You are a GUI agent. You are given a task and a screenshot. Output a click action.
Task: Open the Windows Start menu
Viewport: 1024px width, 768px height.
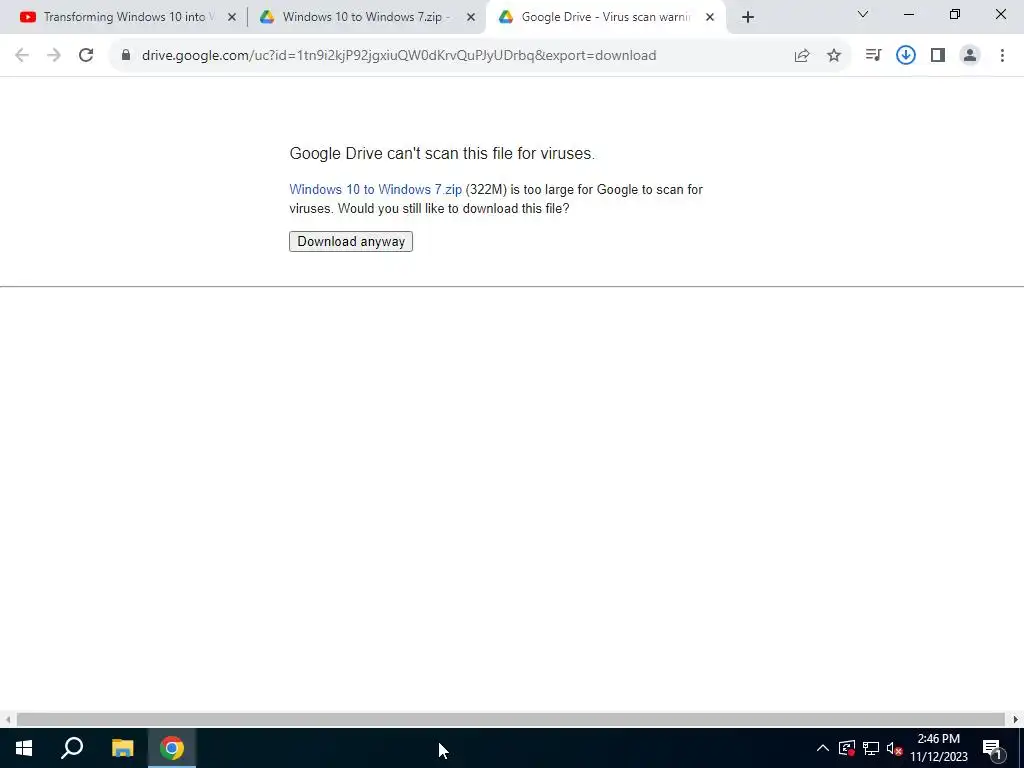tap(24, 748)
